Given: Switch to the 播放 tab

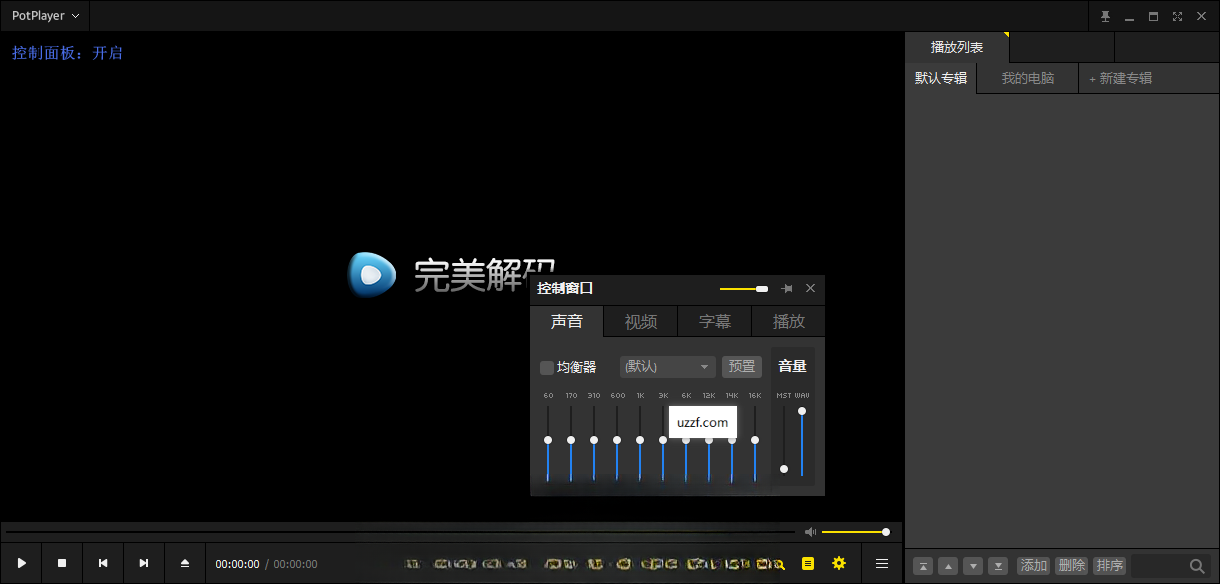Looking at the screenshot, I should pyautogui.click(x=789, y=321).
